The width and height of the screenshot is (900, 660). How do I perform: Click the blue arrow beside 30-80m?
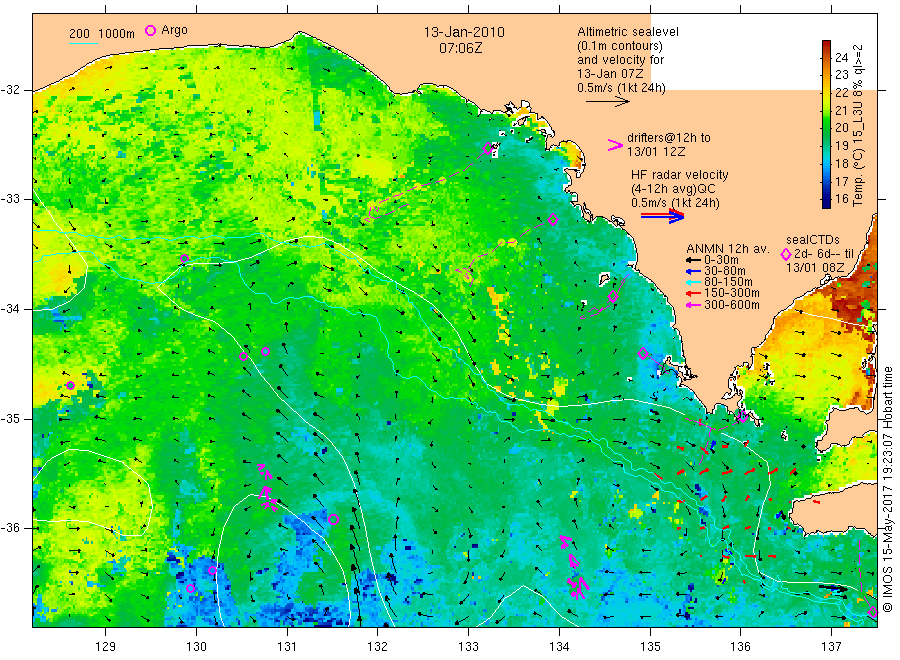(x=693, y=271)
